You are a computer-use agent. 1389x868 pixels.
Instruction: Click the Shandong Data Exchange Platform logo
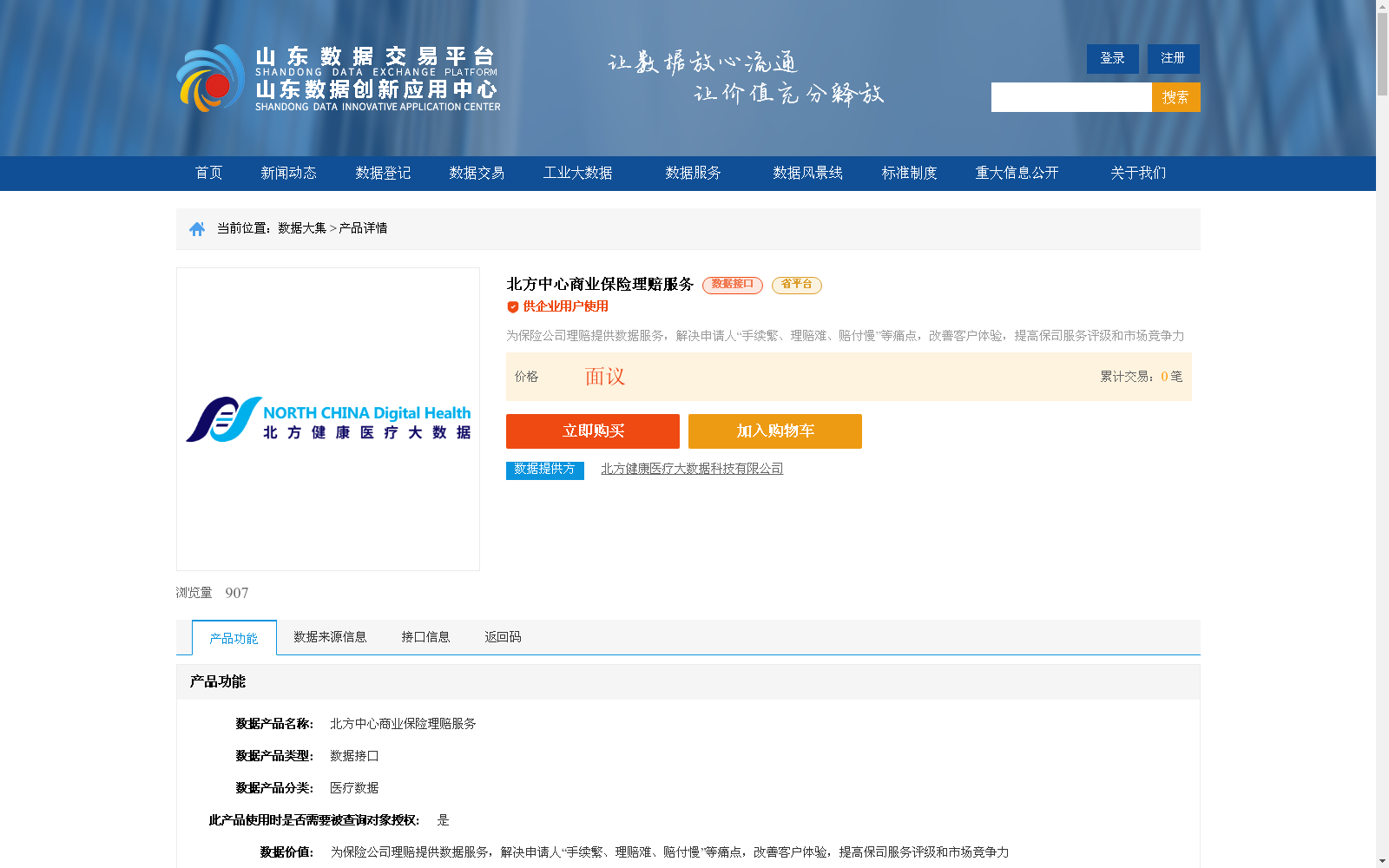pyautogui.click(x=339, y=78)
